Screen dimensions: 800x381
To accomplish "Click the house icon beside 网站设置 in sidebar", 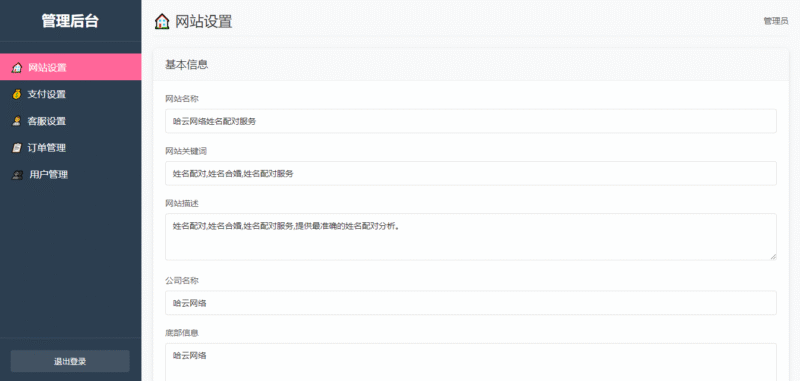I will [x=17, y=68].
